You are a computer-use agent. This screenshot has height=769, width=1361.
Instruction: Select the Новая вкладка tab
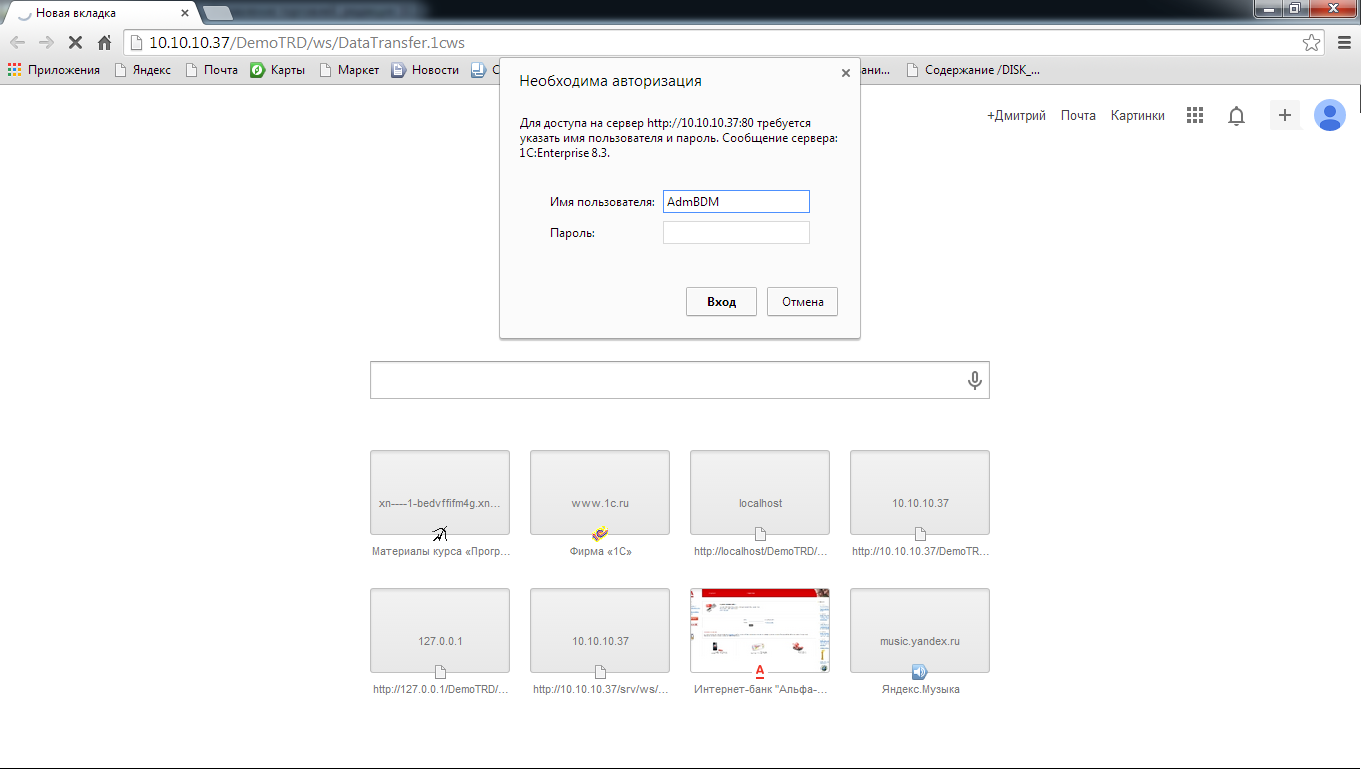pos(100,13)
